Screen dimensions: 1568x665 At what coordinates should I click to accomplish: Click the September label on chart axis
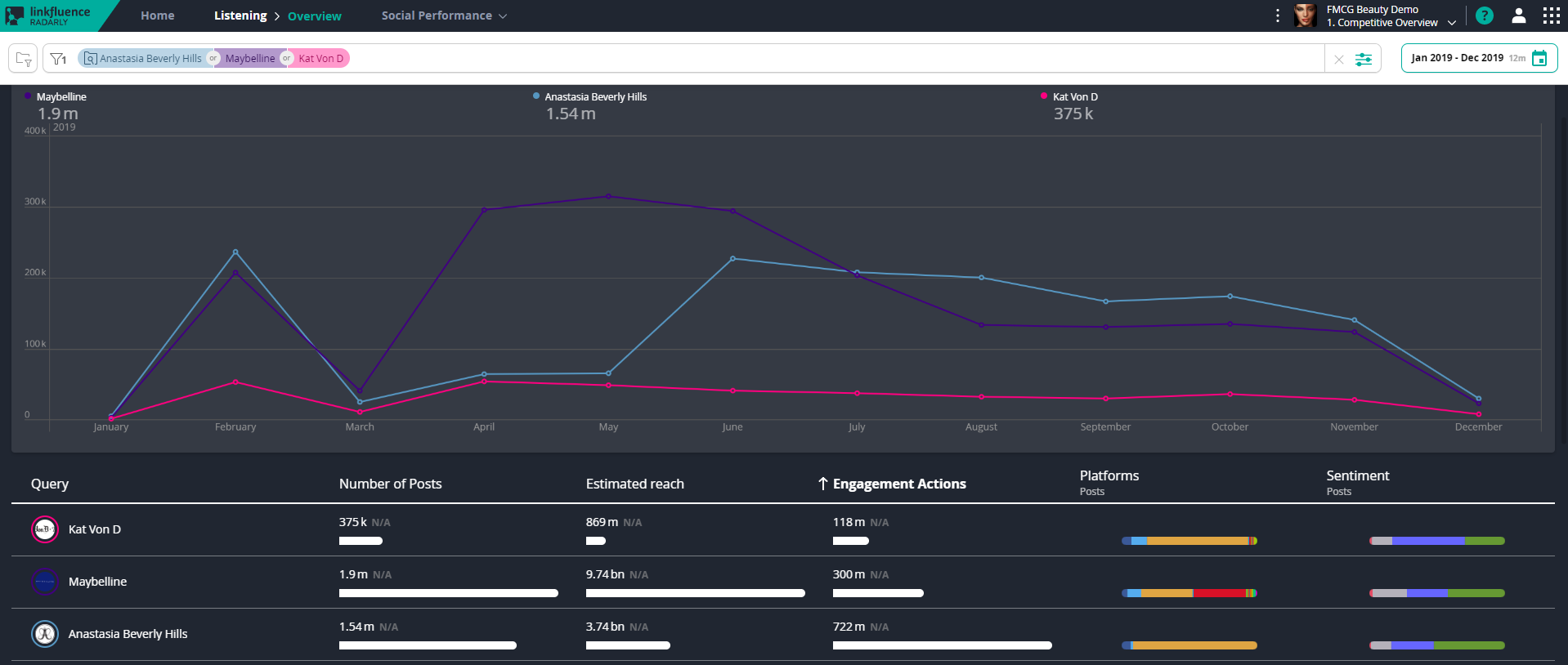(1105, 427)
